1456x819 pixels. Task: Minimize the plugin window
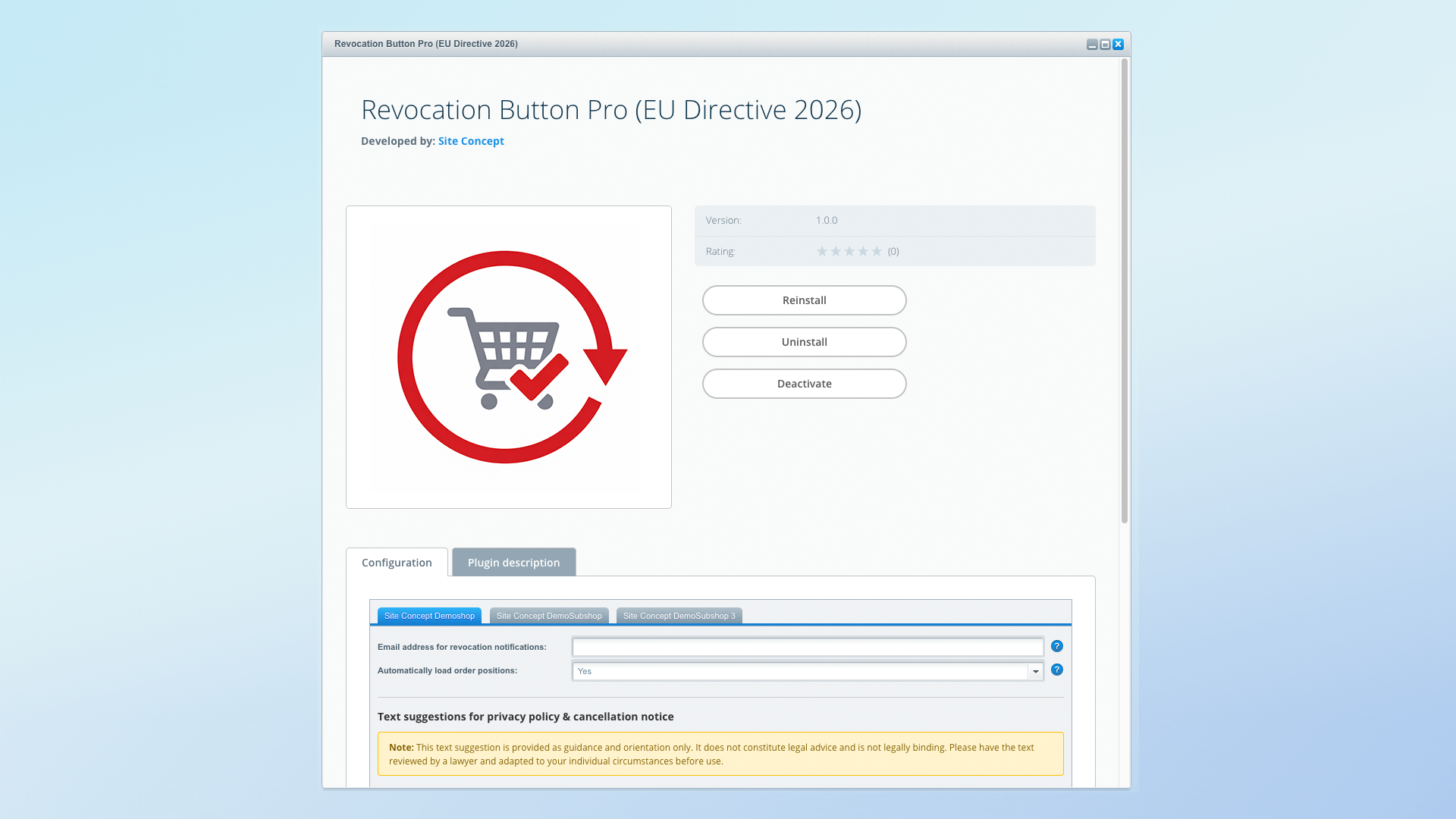pyautogui.click(x=1092, y=45)
